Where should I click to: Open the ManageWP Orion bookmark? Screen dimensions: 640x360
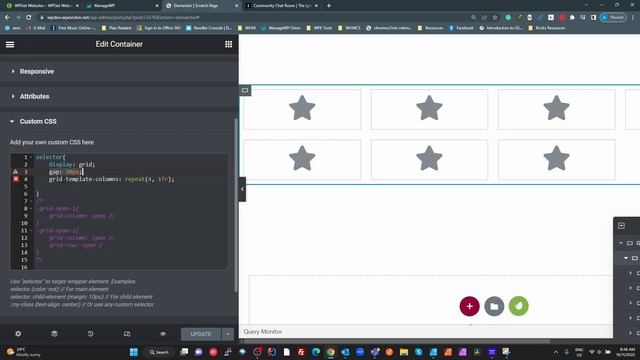coord(281,28)
